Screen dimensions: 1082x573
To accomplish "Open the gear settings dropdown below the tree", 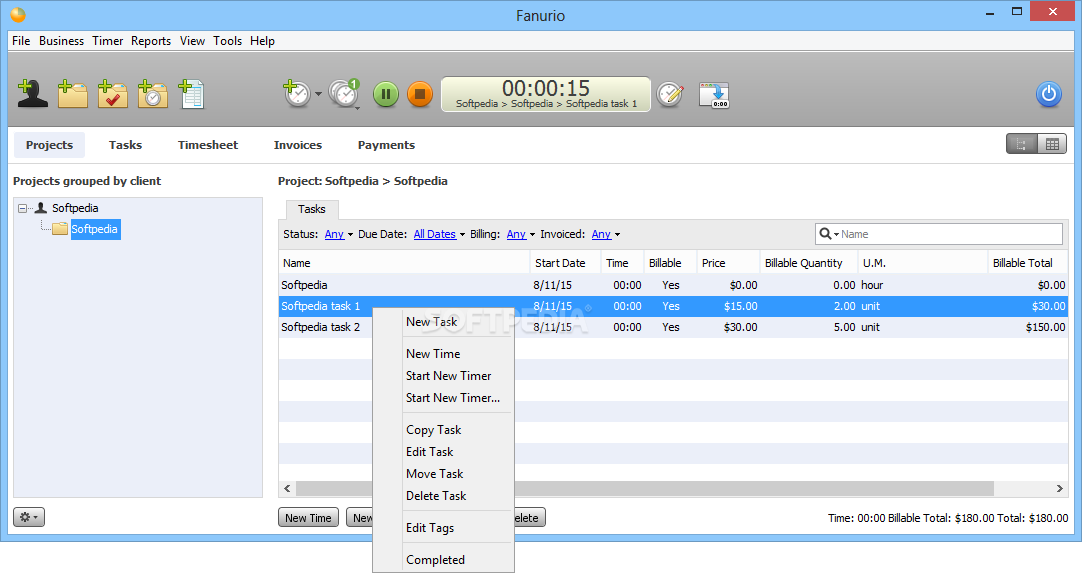I will [x=29, y=517].
